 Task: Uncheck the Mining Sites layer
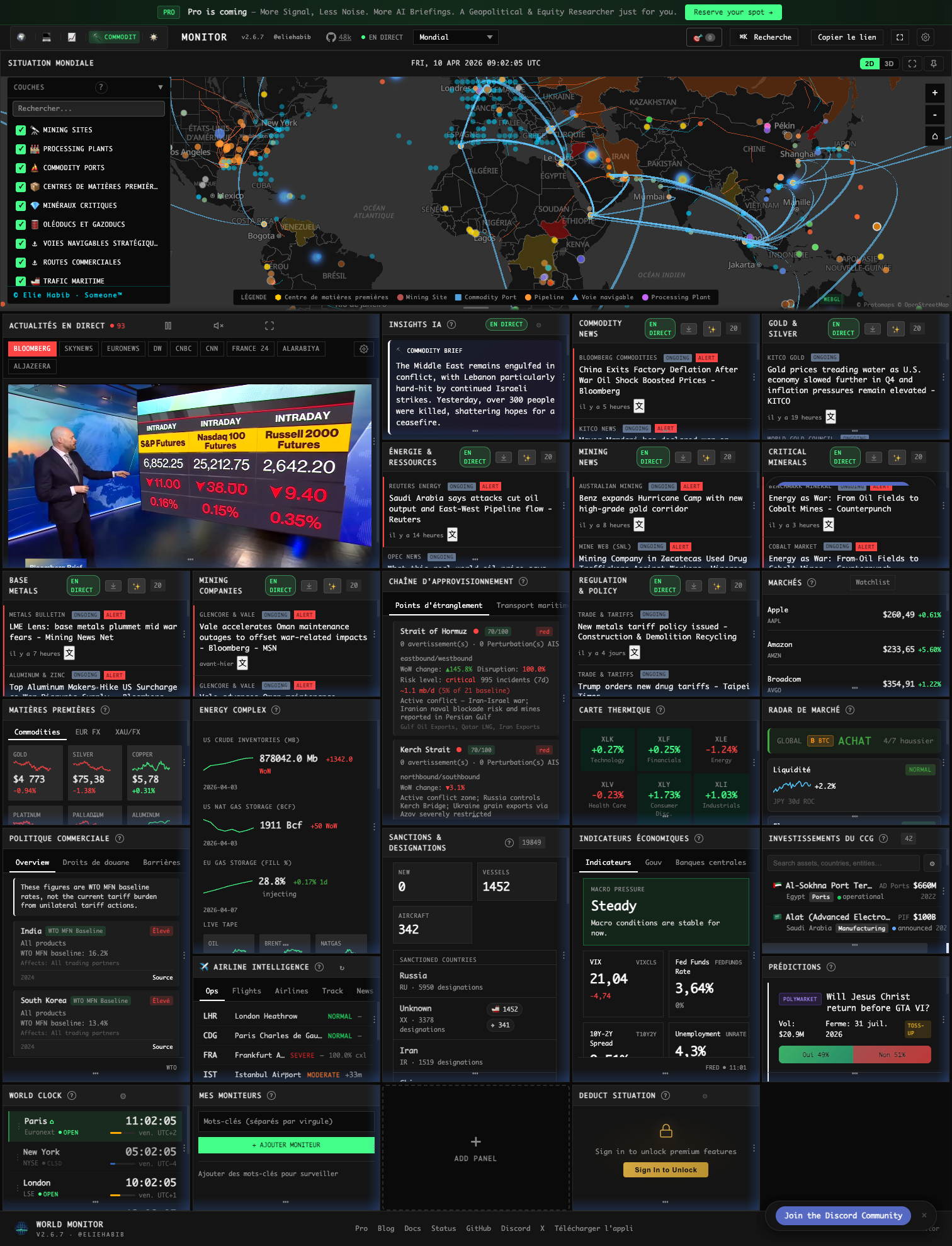point(21,130)
